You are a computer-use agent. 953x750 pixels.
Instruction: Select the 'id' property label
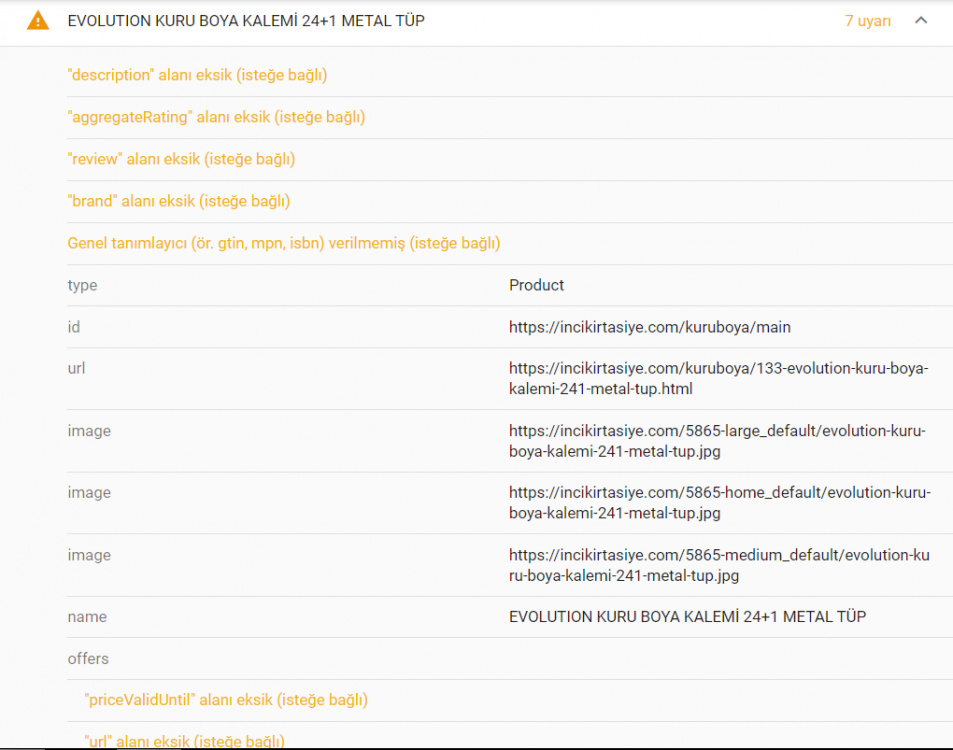[74, 327]
